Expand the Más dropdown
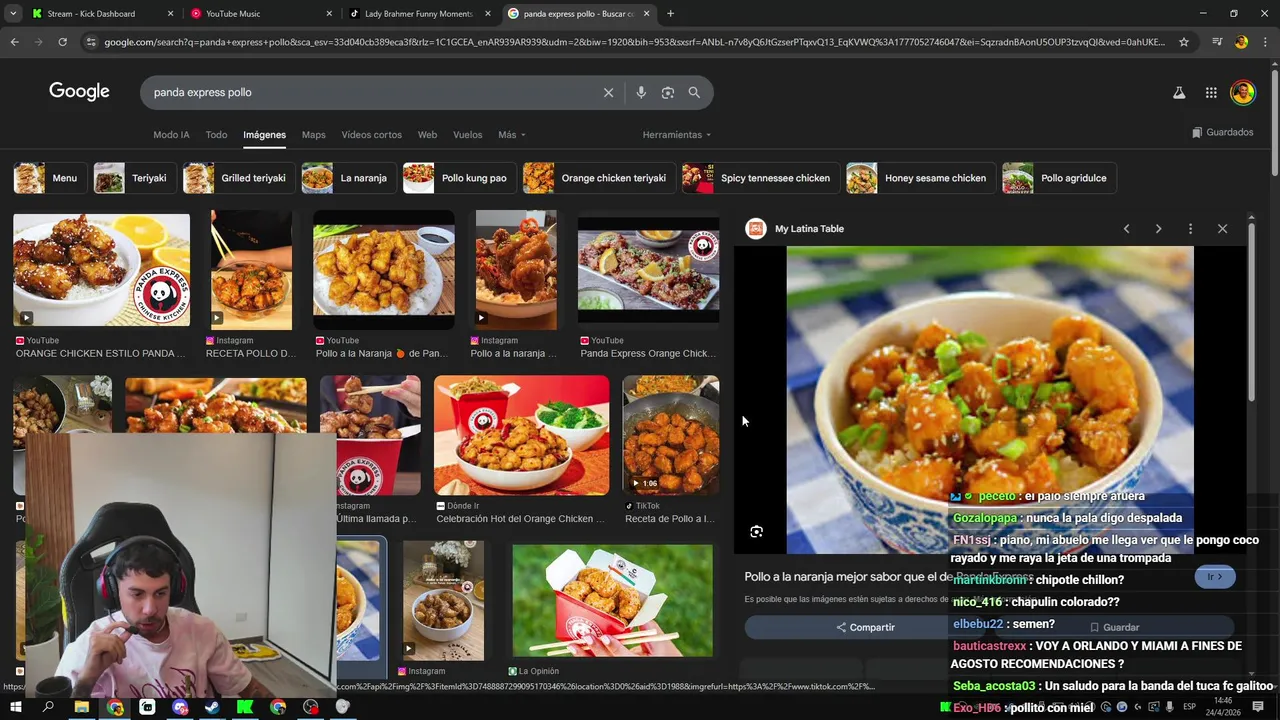This screenshot has height=720, width=1280. [x=511, y=135]
